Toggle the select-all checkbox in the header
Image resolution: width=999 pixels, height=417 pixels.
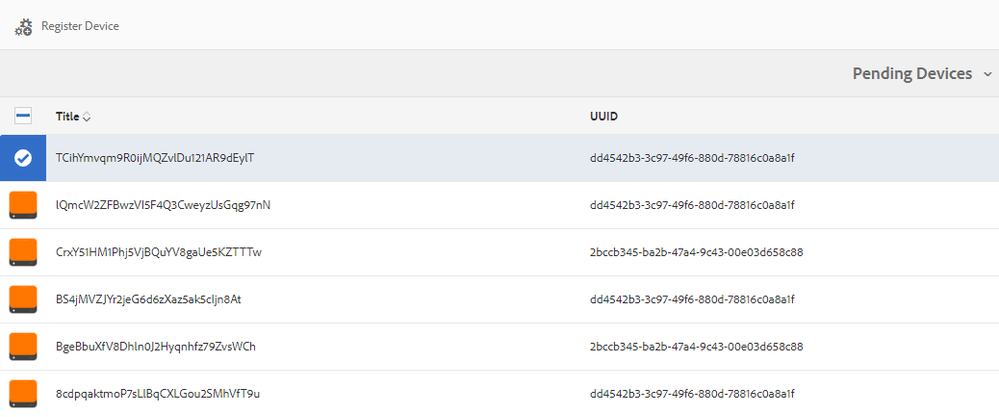(23, 116)
